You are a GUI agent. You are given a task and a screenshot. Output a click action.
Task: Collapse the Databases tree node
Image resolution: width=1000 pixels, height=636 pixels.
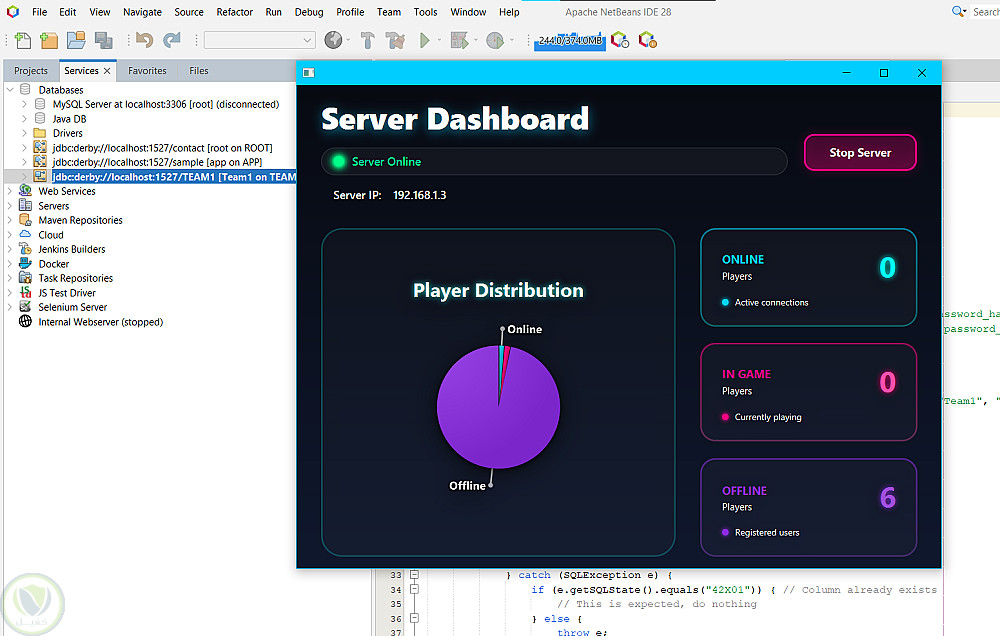click(x=10, y=90)
